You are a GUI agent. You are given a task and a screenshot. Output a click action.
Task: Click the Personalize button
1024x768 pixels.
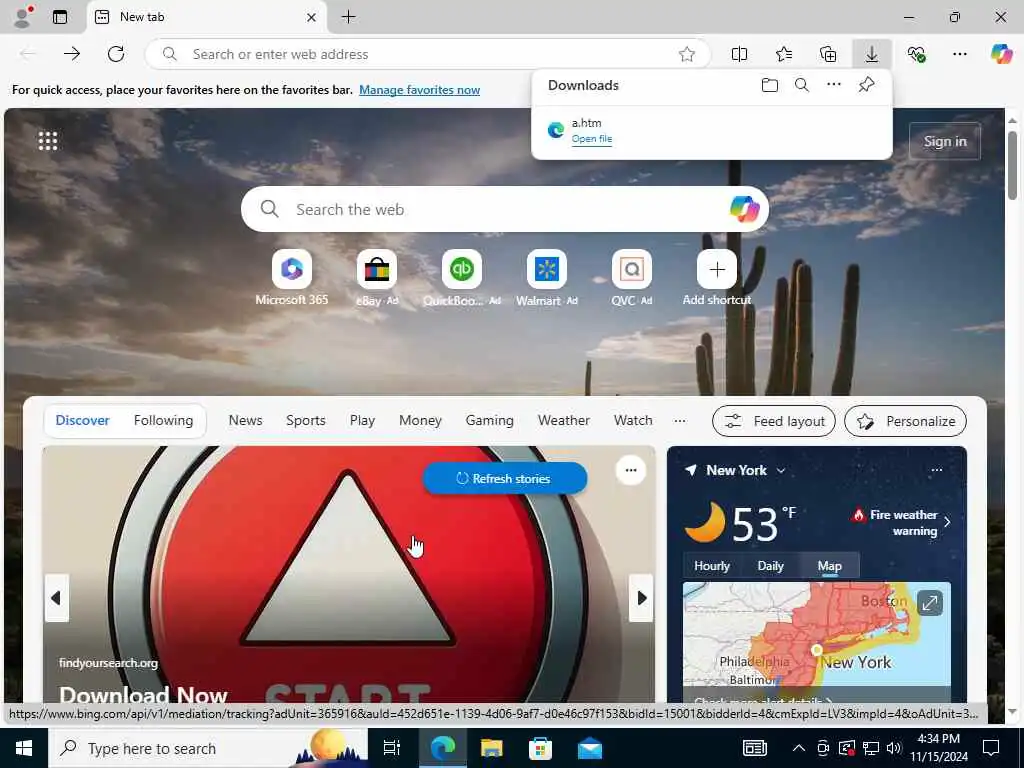pos(905,421)
